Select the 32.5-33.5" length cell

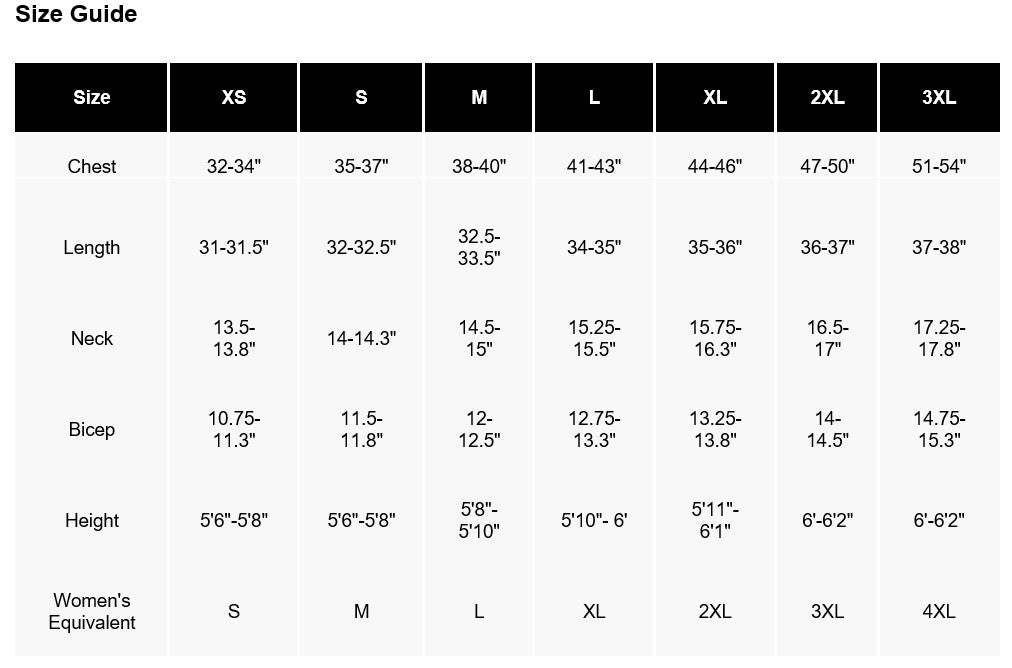click(479, 248)
